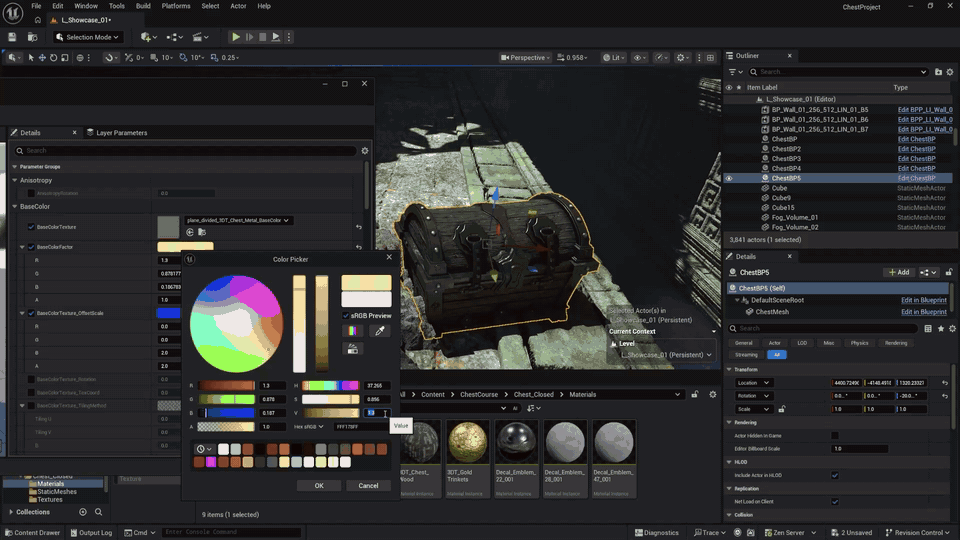The image size is (960, 540).
Task: Toggle AnisotropyRotation parameter checkbox
Action: click(x=31, y=193)
